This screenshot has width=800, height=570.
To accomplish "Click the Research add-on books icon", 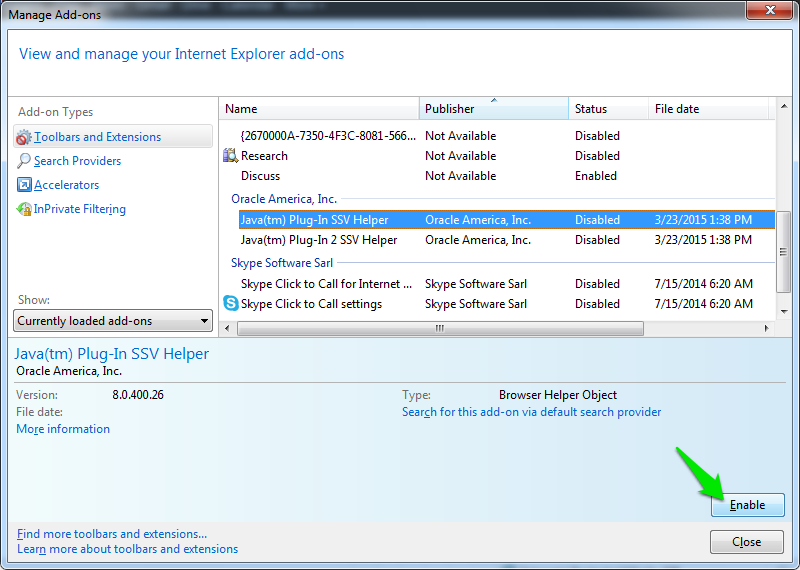I will point(231,156).
